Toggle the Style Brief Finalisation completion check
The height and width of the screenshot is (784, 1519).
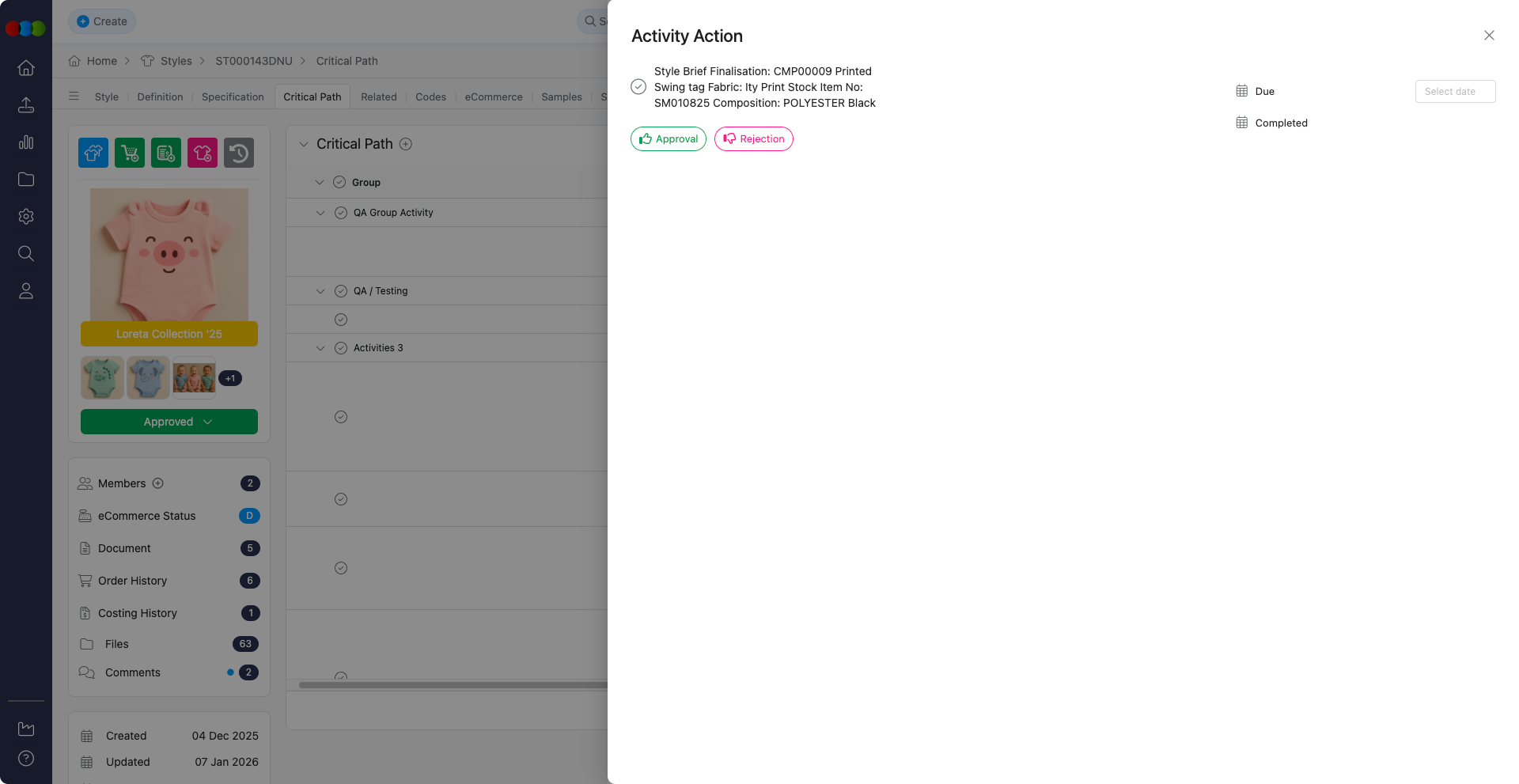pyautogui.click(x=638, y=87)
